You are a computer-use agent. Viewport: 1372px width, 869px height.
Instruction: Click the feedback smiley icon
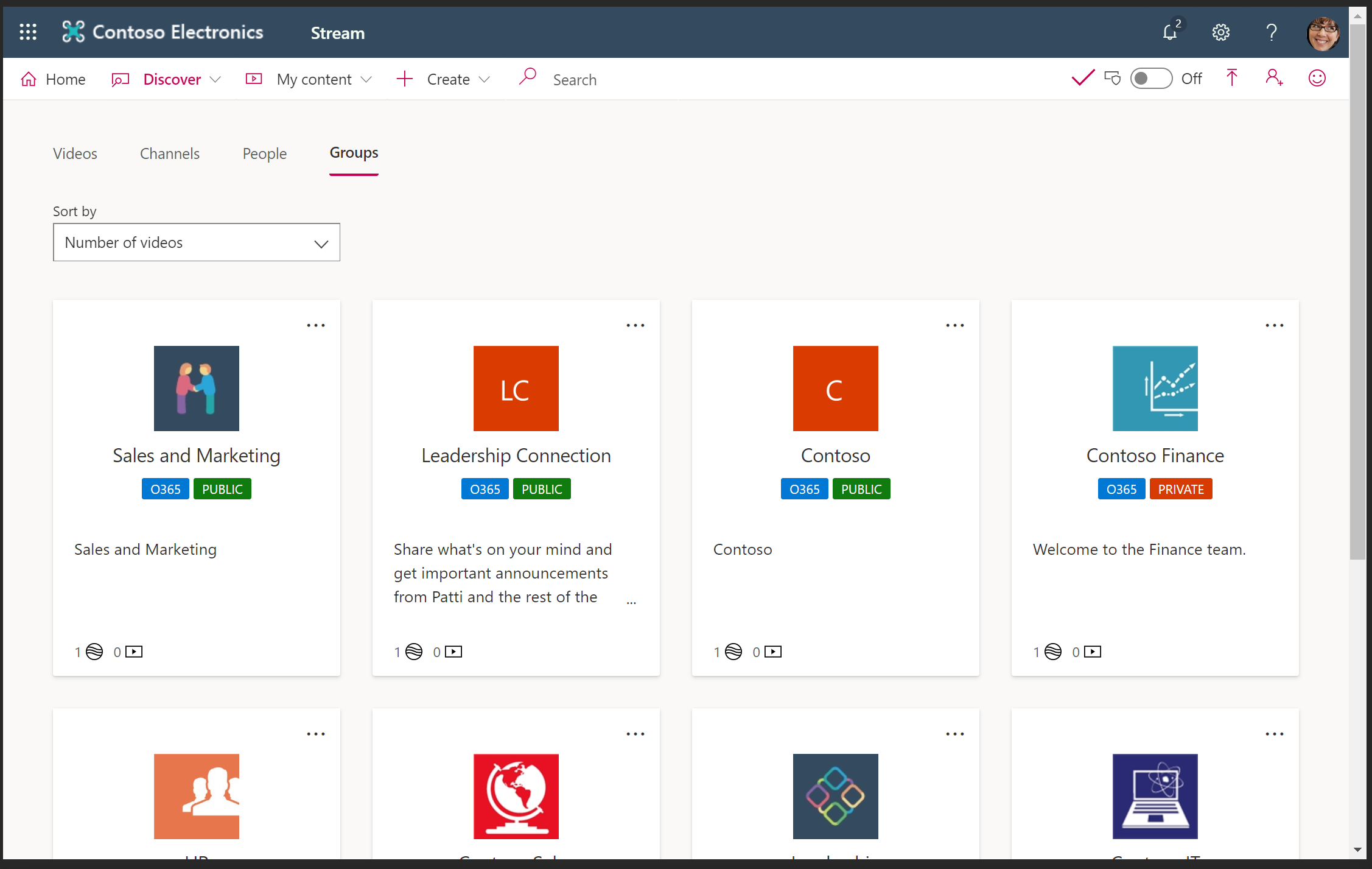(1317, 78)
